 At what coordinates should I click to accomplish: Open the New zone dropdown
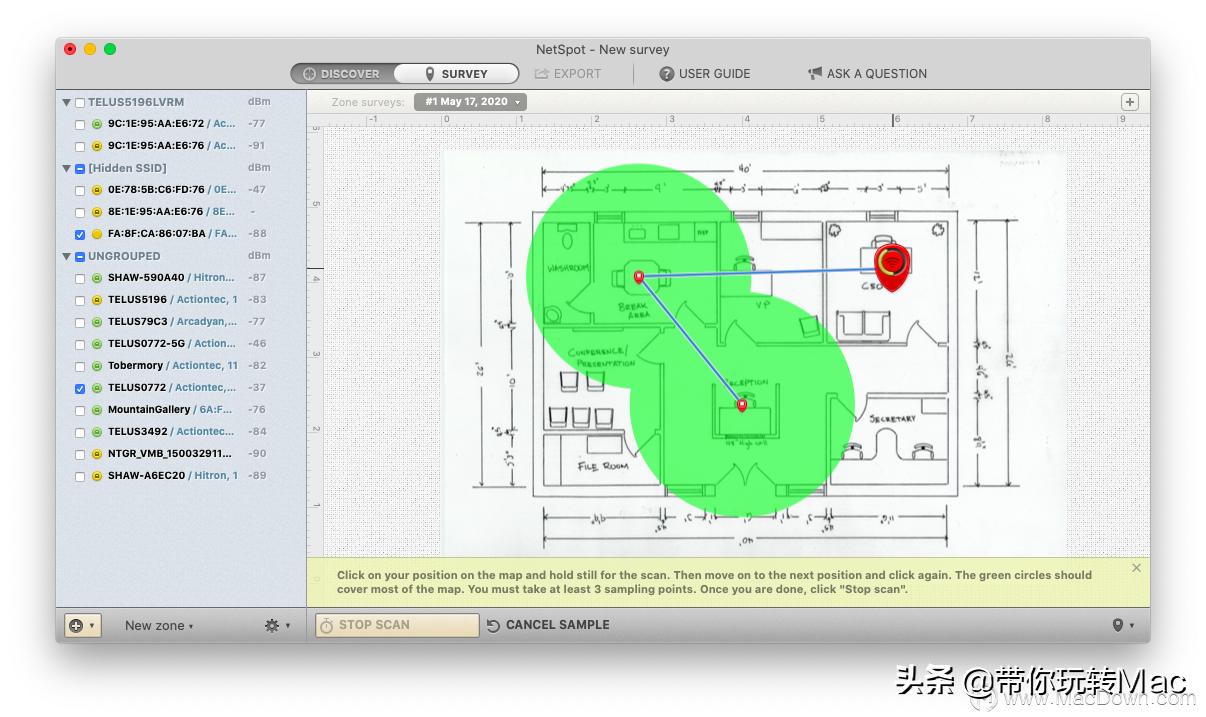point(159,626)
